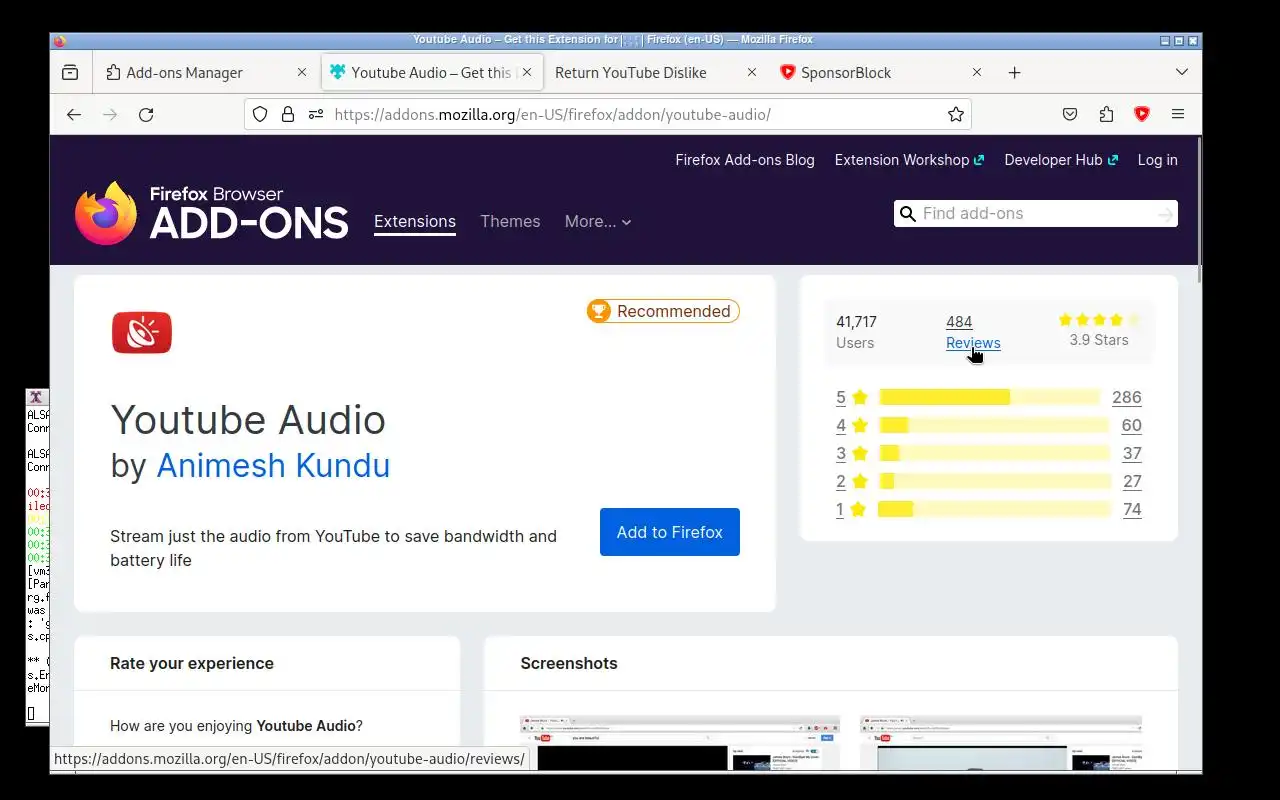Open the Developer Hub link
1280x800 pixels.
point(1061,160)
